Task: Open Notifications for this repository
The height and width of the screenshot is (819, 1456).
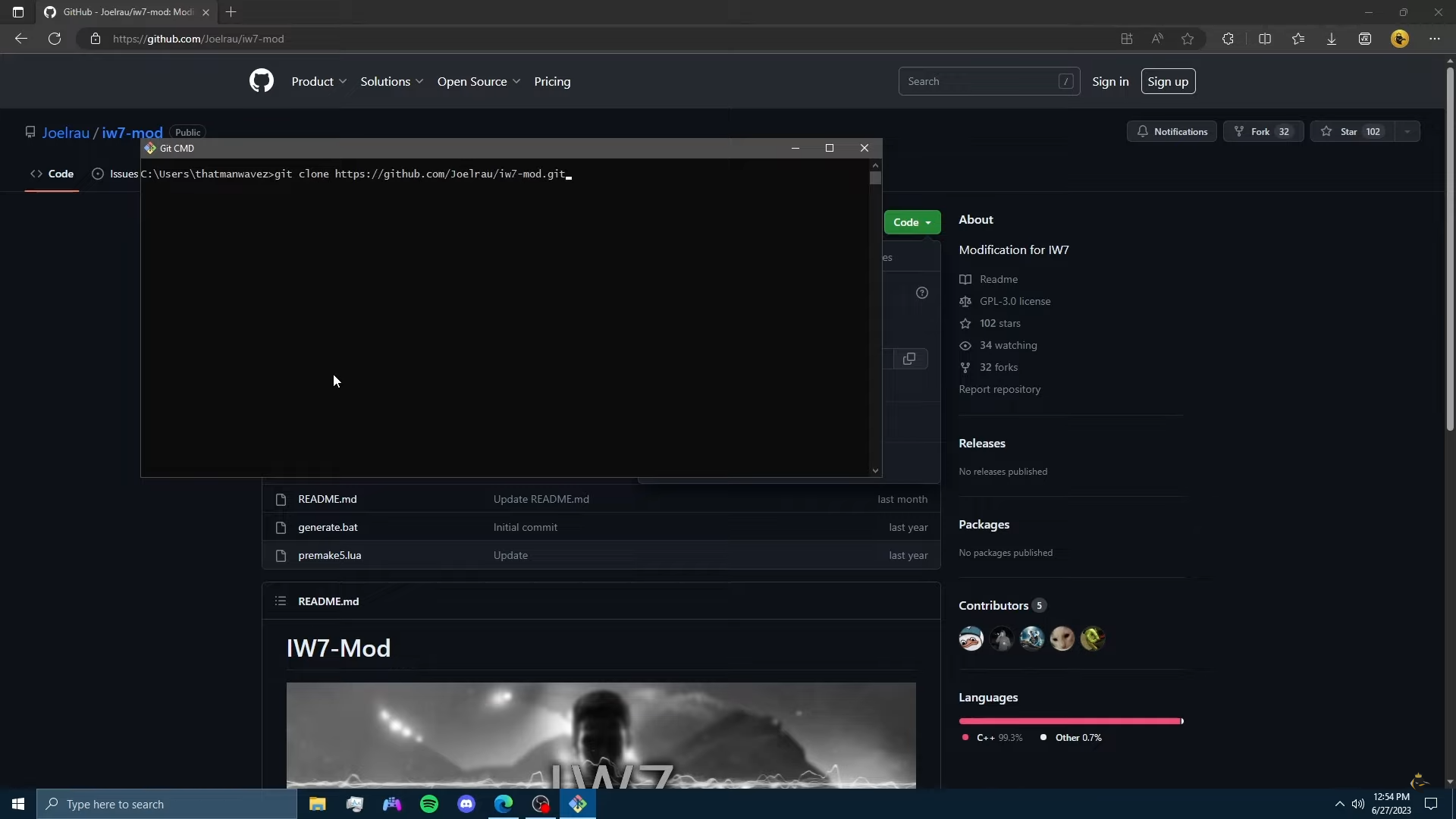Action: coord(1172,131)
